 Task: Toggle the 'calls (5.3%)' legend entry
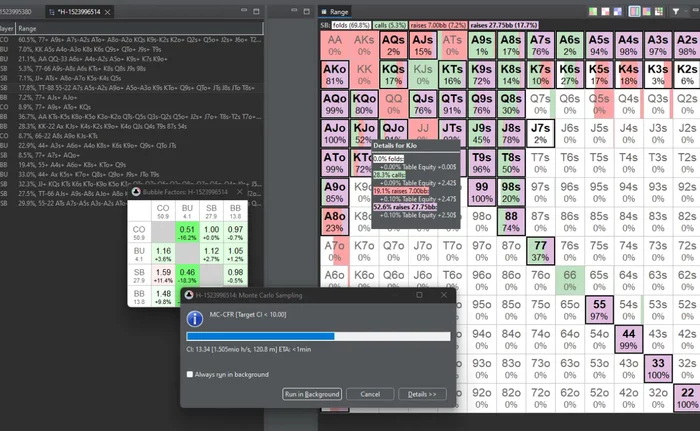tap(390, 25)
